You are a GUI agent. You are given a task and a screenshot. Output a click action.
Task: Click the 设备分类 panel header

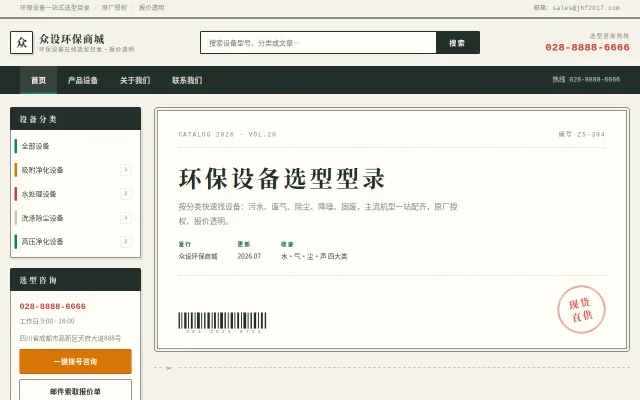[x=76, y=119]
